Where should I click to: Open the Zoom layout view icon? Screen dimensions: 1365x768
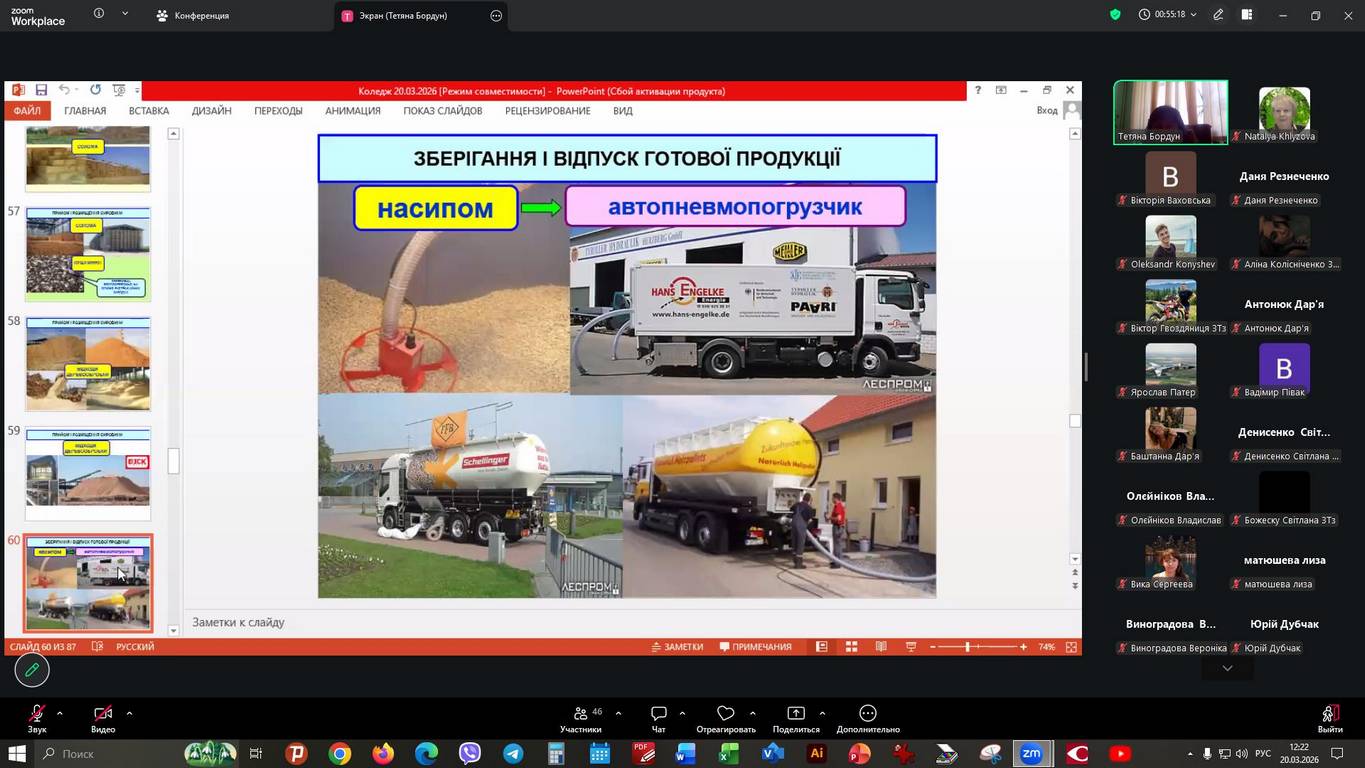click(1247, 15)
